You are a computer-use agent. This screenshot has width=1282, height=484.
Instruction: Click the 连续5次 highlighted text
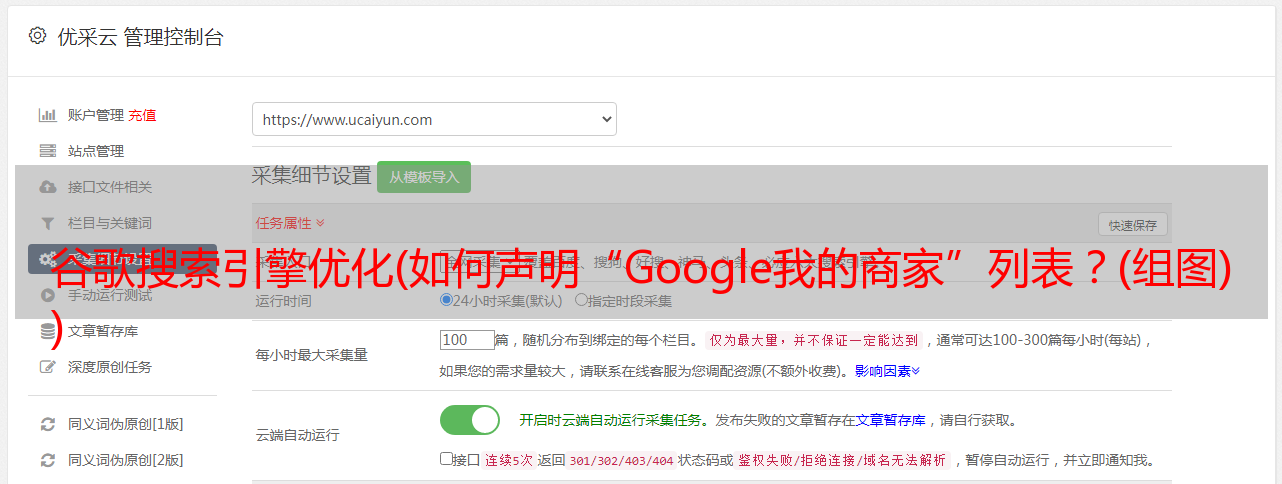[508, 460]
